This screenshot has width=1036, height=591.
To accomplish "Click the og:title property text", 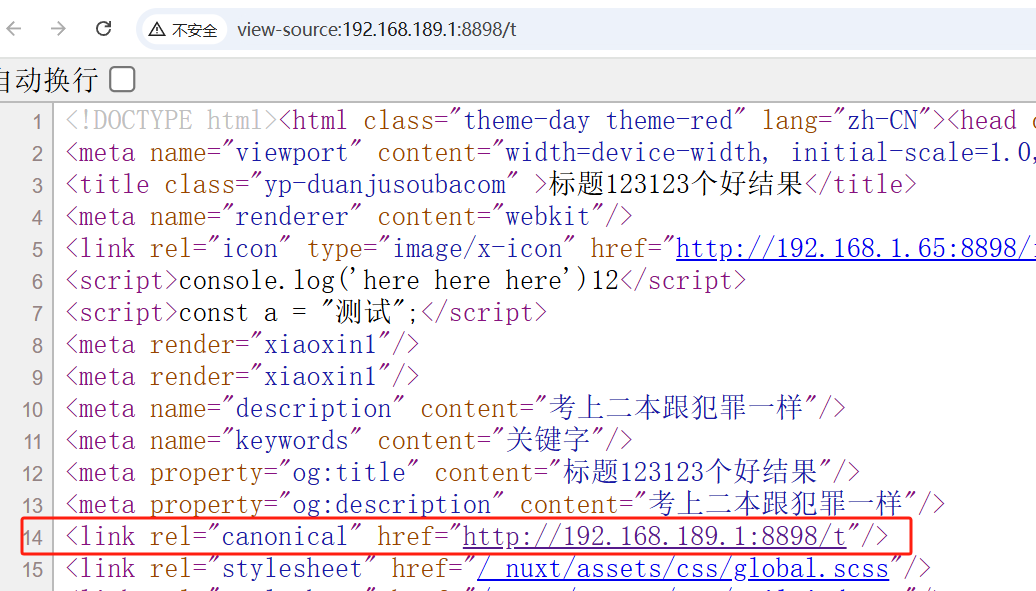I will click(349, 473).
